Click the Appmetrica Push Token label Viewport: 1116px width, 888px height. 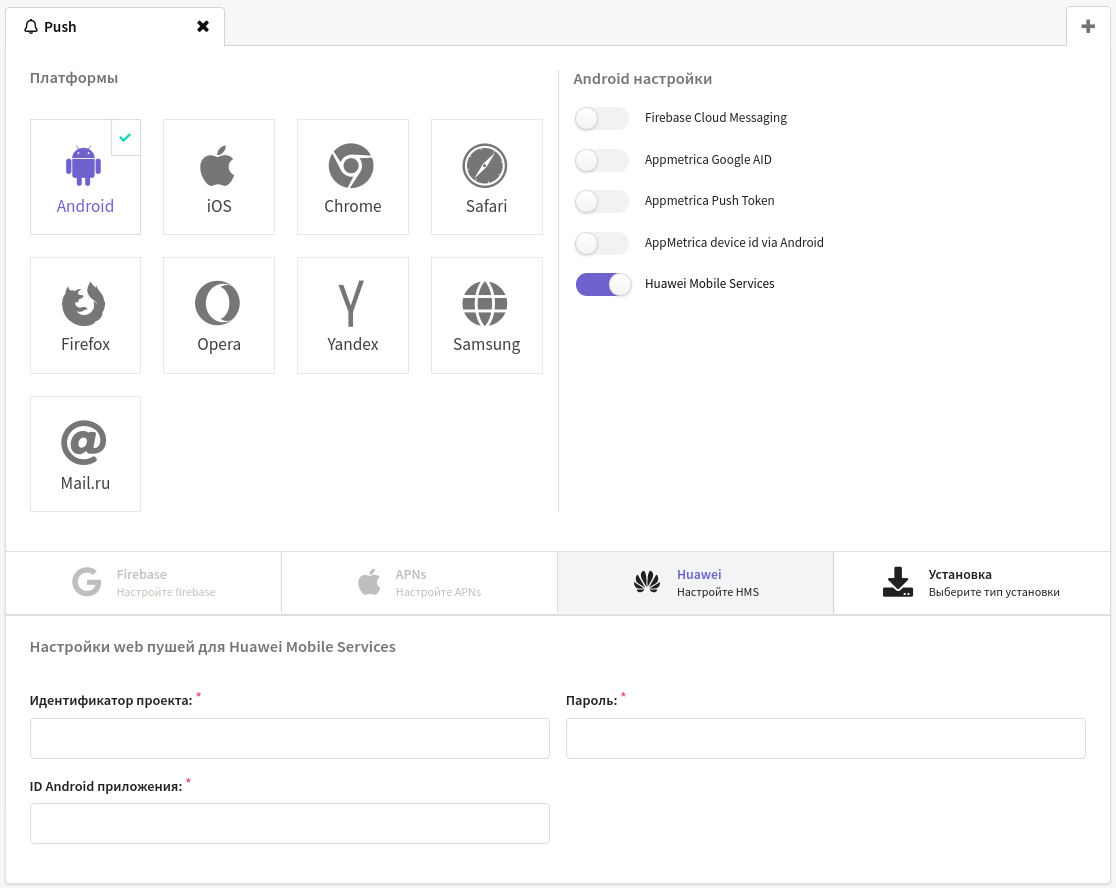pos(710,201)
